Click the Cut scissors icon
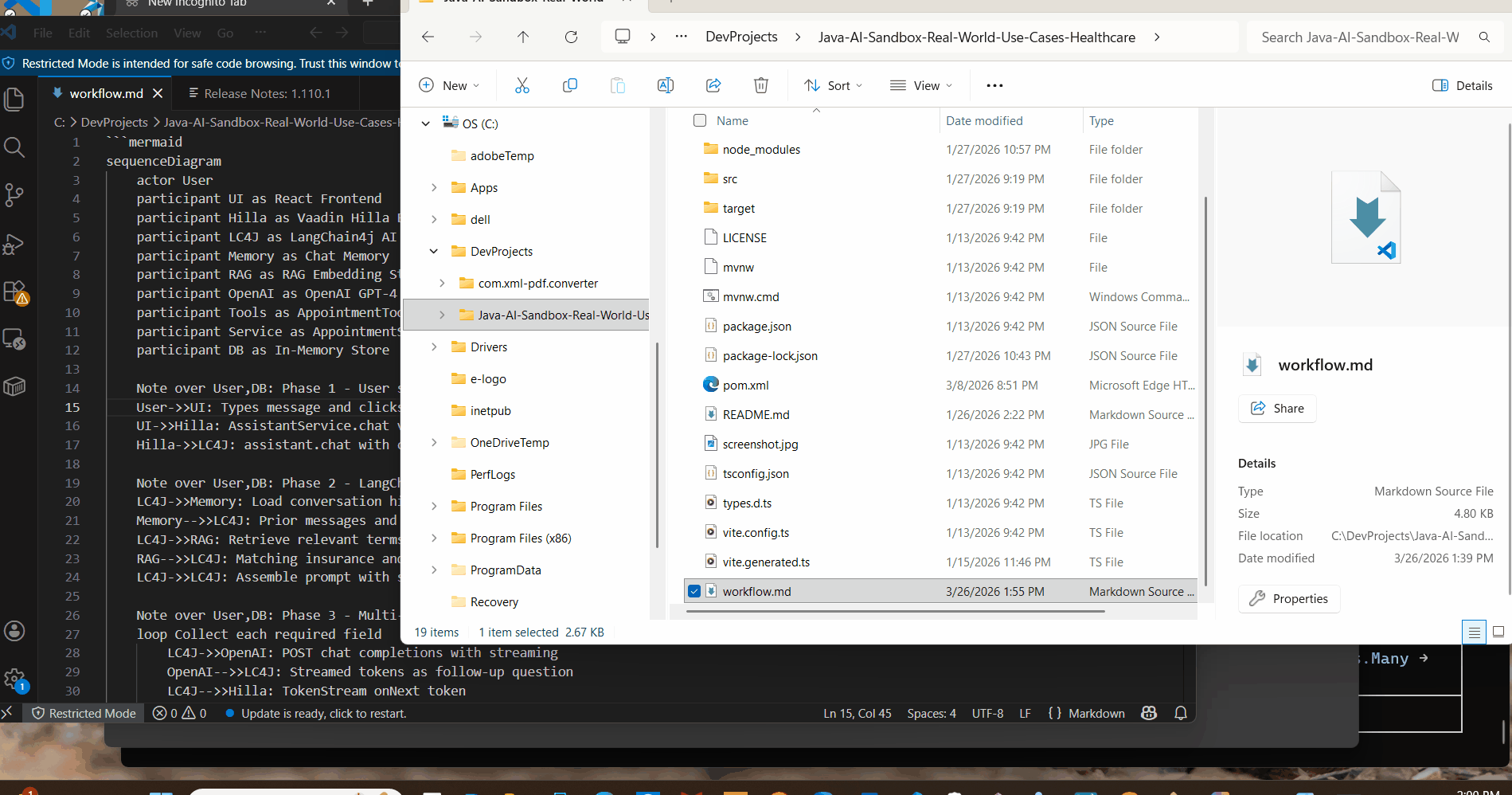This screenshot has width=1512, height=795. (x=522, y=85)
